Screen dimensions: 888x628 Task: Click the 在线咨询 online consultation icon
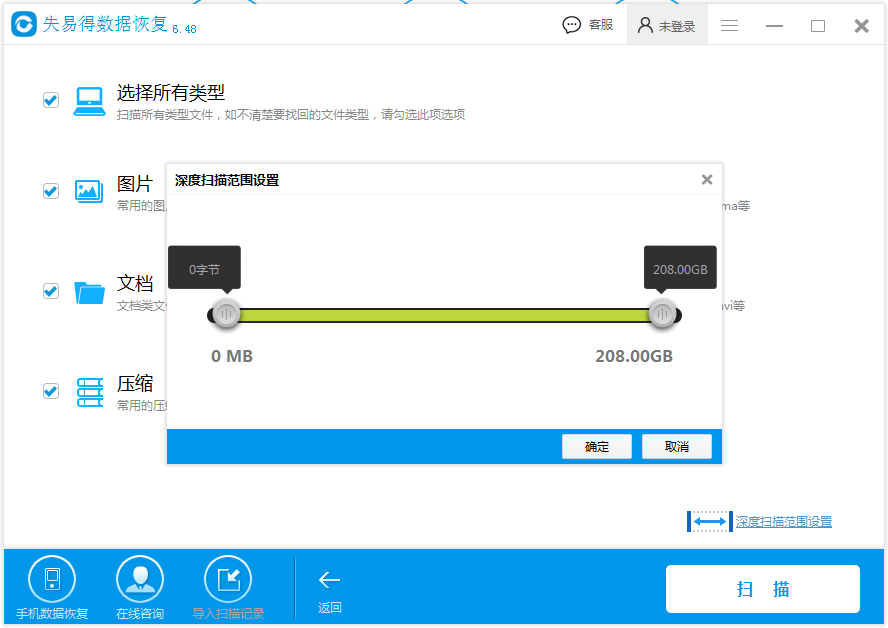tap(140, 579)
